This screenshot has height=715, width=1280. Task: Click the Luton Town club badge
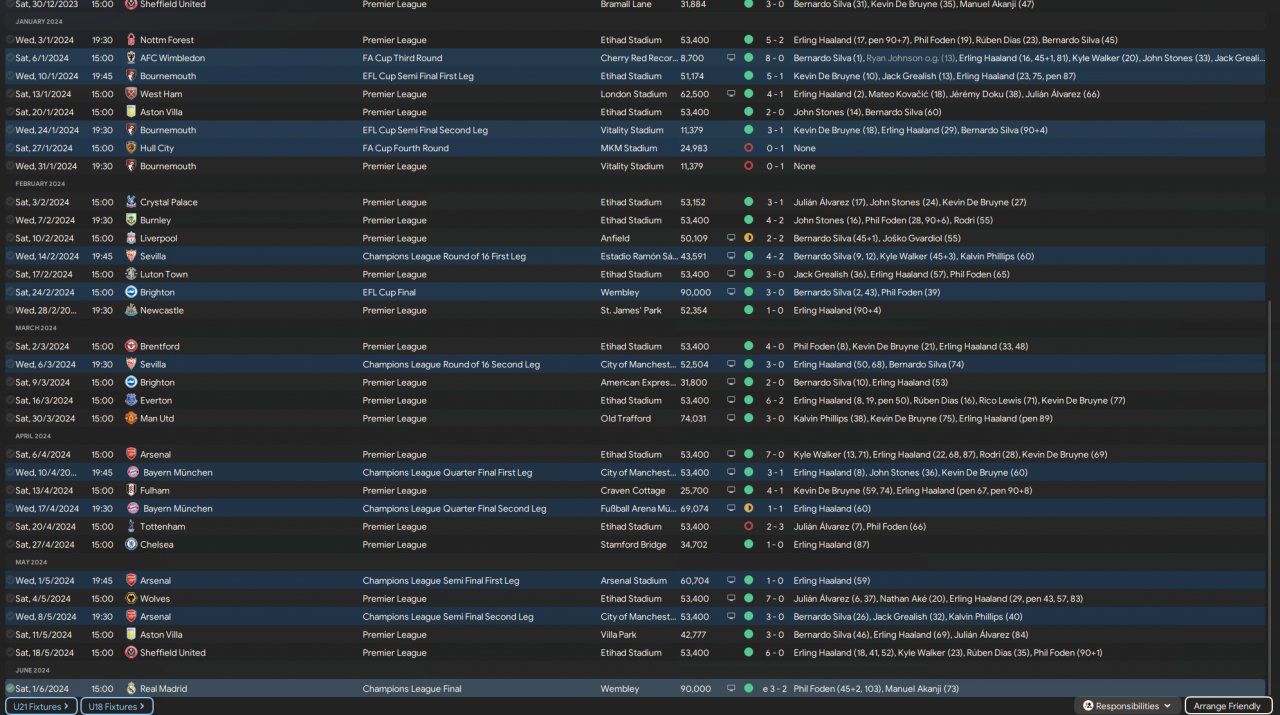(131, 274)
